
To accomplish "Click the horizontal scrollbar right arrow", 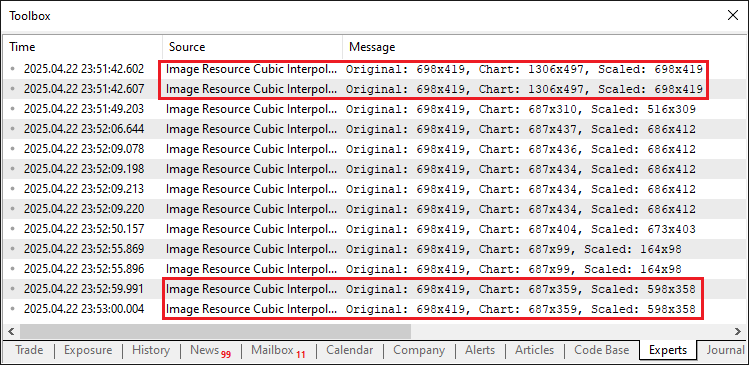I will [738, 331].
